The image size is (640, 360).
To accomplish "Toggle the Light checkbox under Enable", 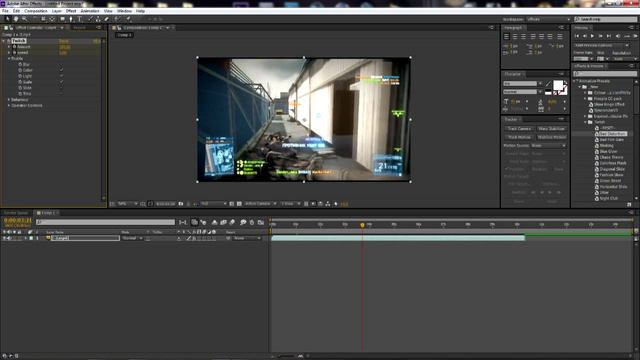I will (62, 76).
